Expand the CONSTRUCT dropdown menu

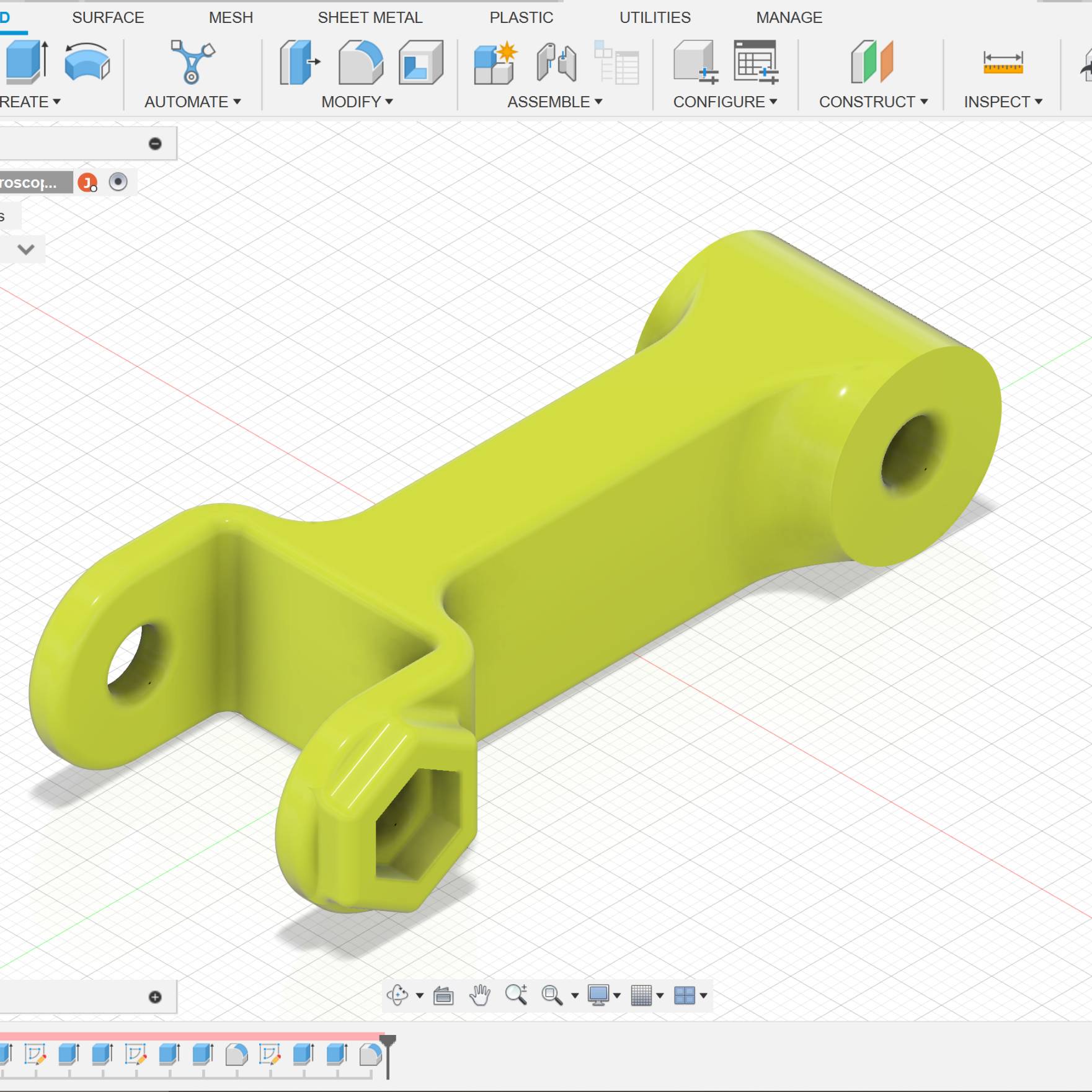coord(872,102)
